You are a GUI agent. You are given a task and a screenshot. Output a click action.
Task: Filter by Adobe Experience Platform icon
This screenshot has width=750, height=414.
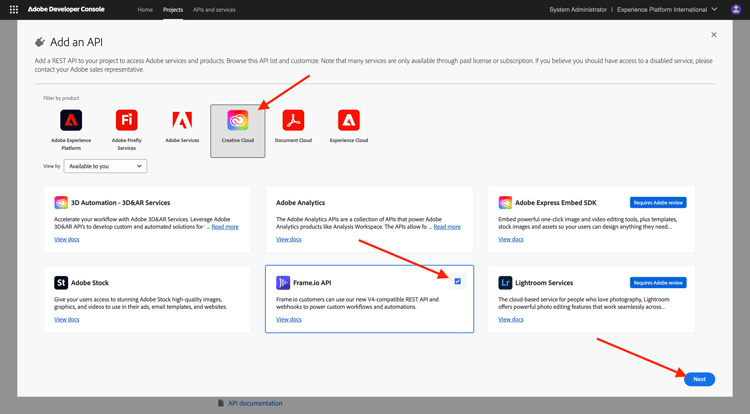click(x=71, y=120)
